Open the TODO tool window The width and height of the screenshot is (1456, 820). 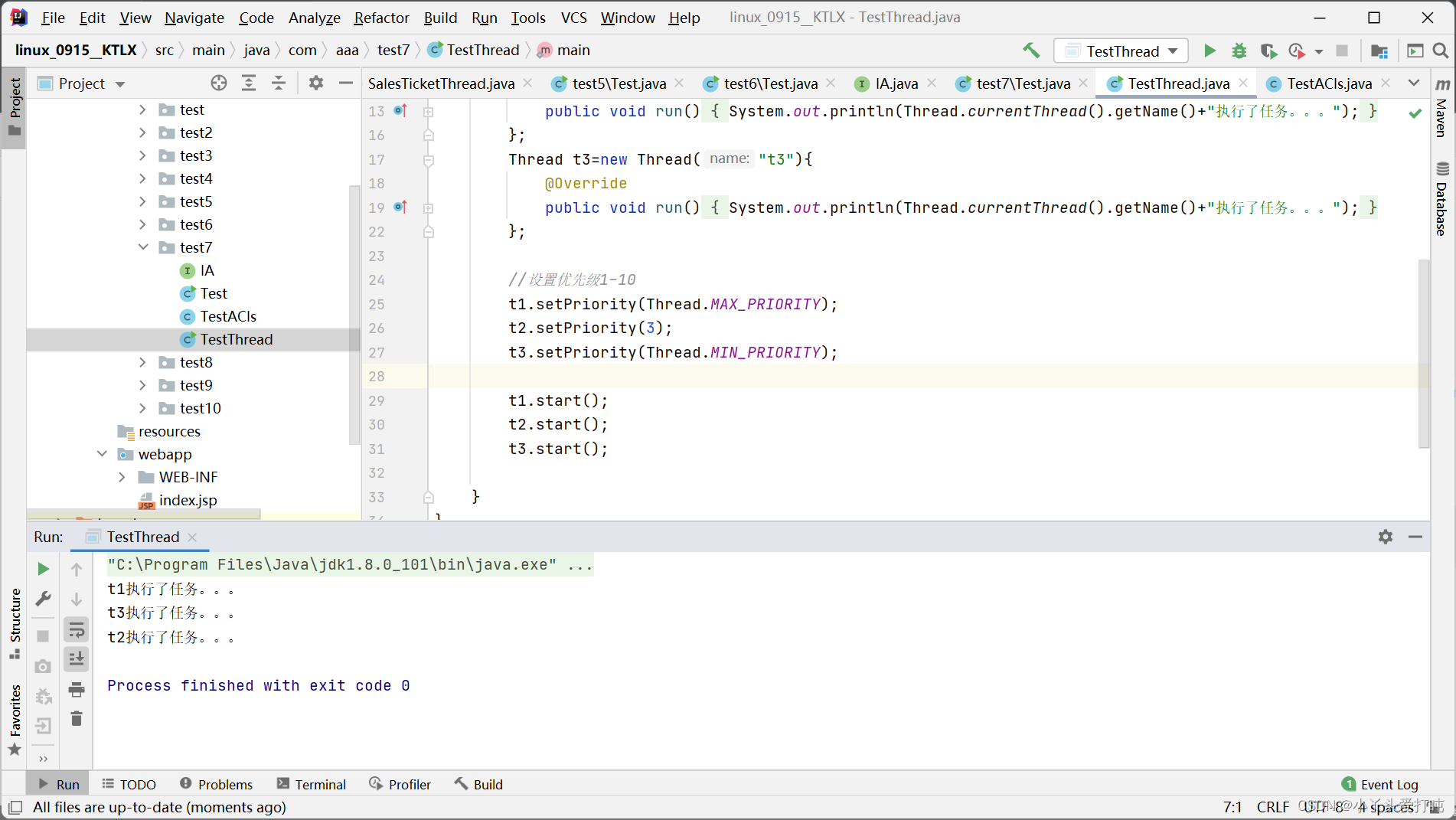click(129, 784)
